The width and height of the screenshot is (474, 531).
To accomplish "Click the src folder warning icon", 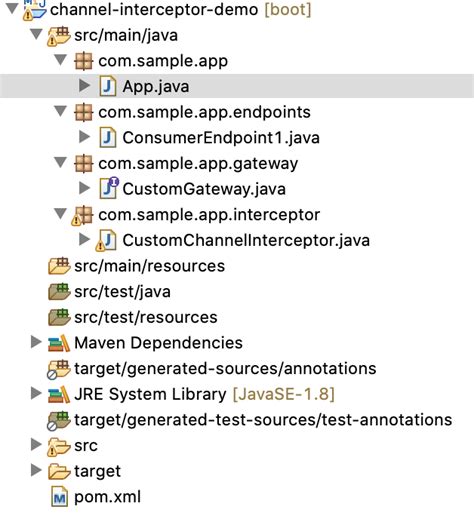I will [x=59, y=447].
